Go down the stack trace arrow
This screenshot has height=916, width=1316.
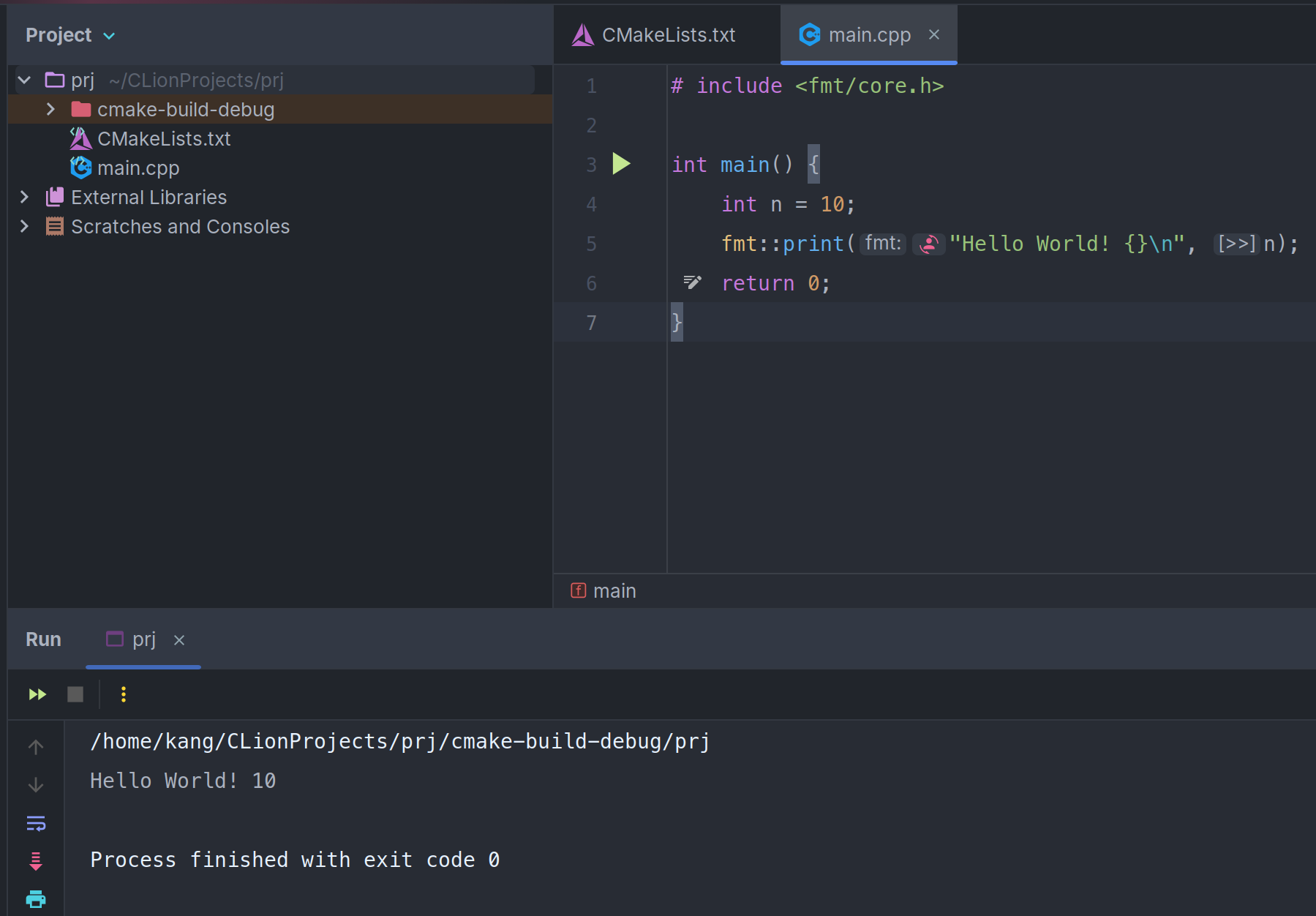point(36,785)
